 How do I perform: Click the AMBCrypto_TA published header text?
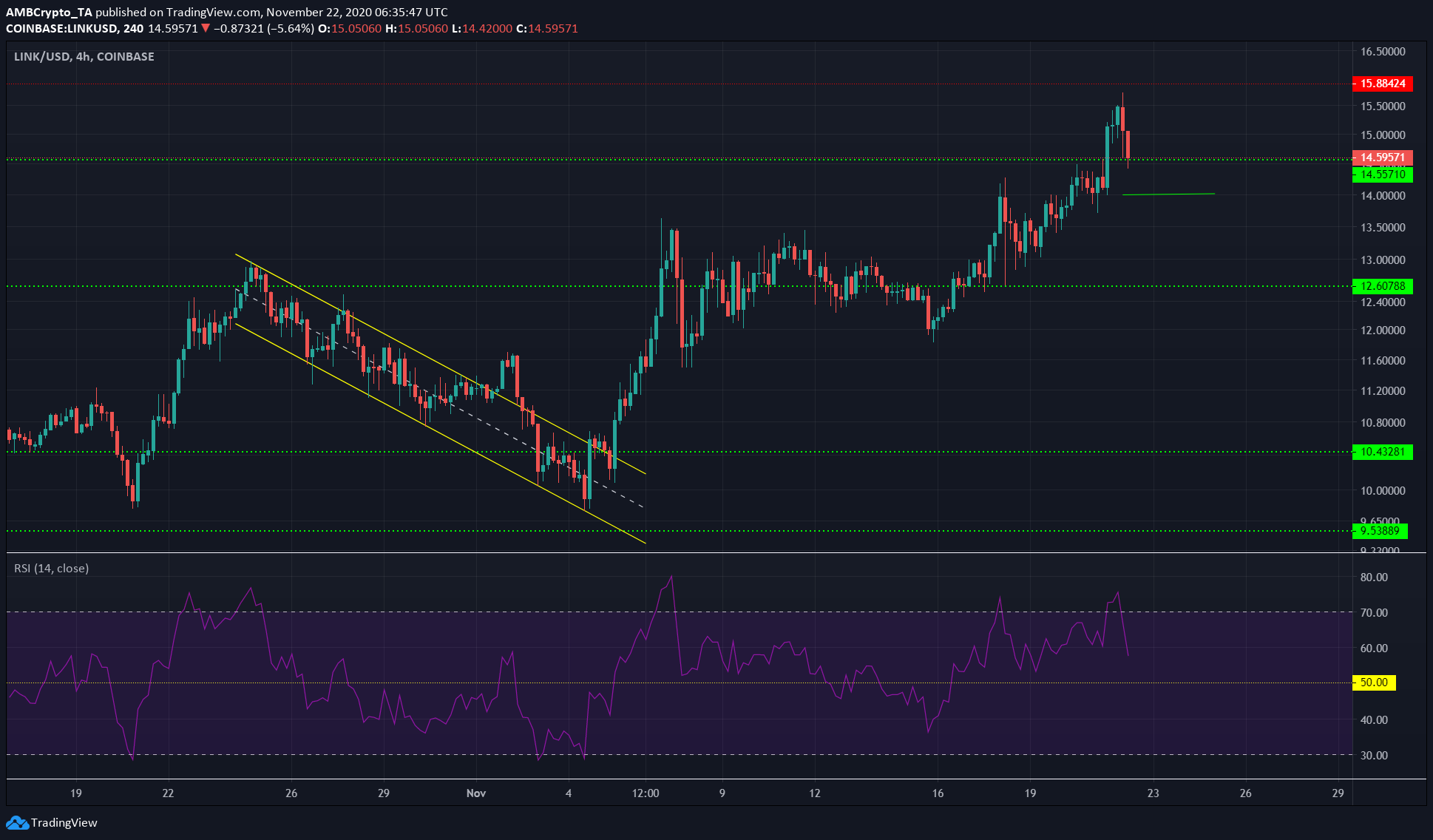(226, 12)
